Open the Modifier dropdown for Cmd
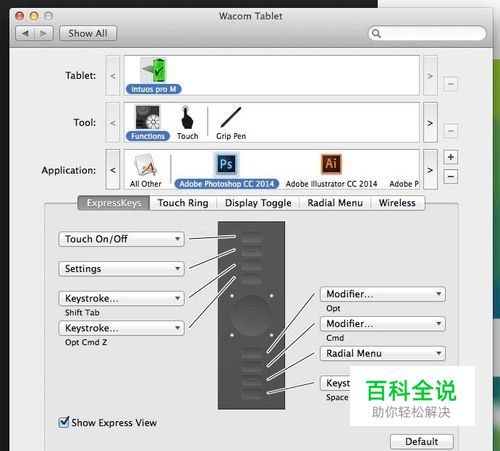This screenshot has width=500, height=451. [x=383, y=324]
